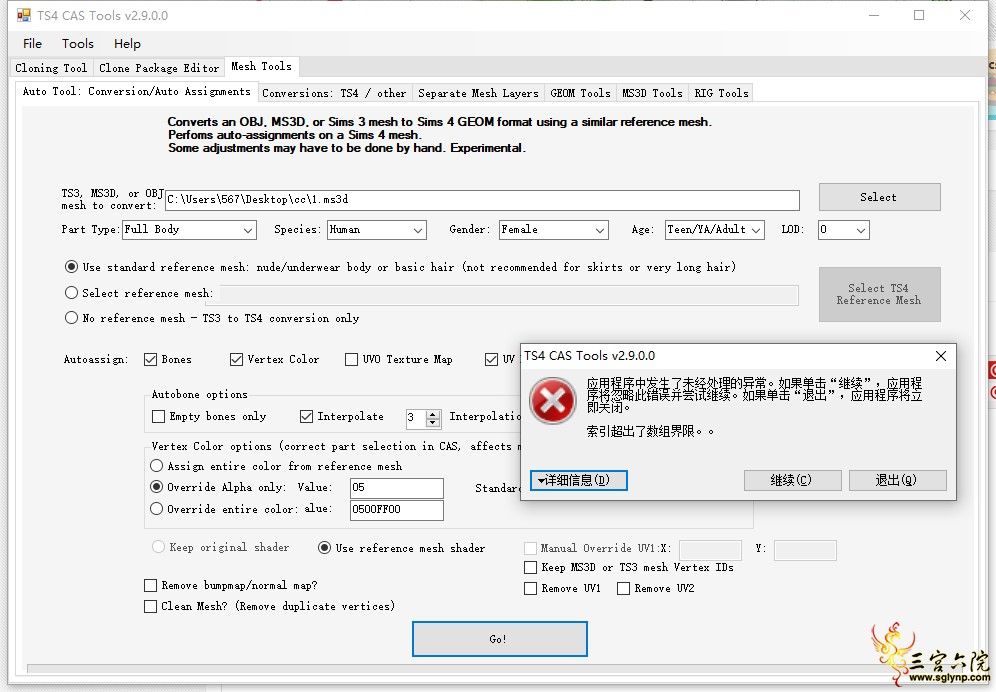Enable the Empty bones only checkbox
The height and width of the screenshot is (692, 996).
159,417
